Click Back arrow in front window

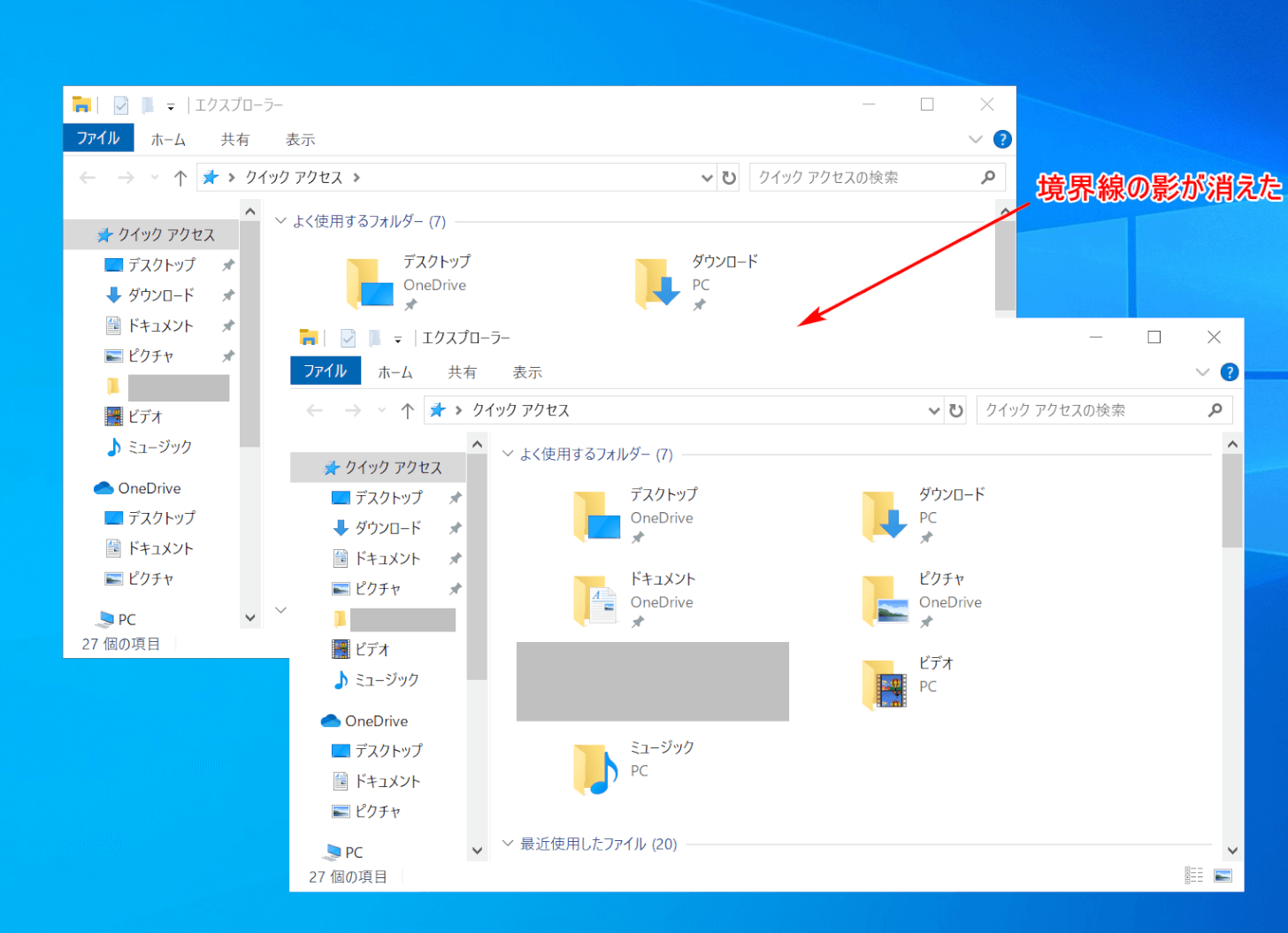[315, 410]
